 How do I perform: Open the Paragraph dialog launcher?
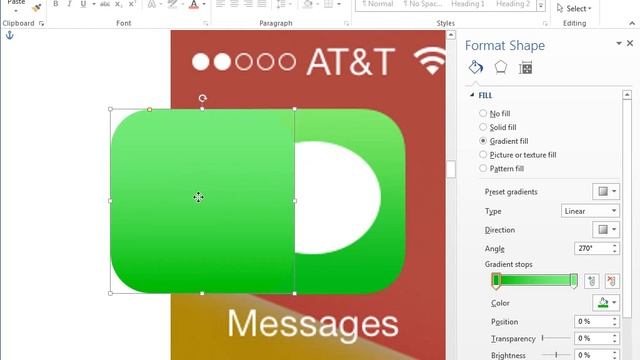[x=347, y=24]
